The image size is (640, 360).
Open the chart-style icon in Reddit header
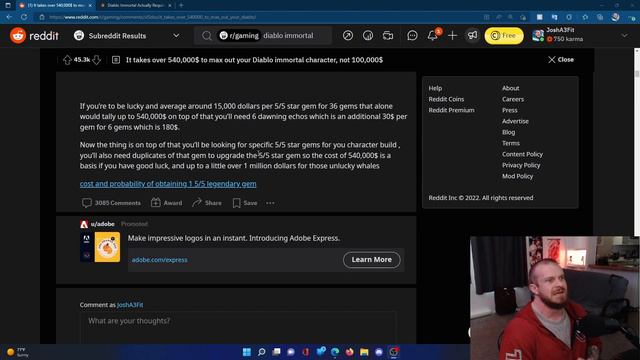368,36
